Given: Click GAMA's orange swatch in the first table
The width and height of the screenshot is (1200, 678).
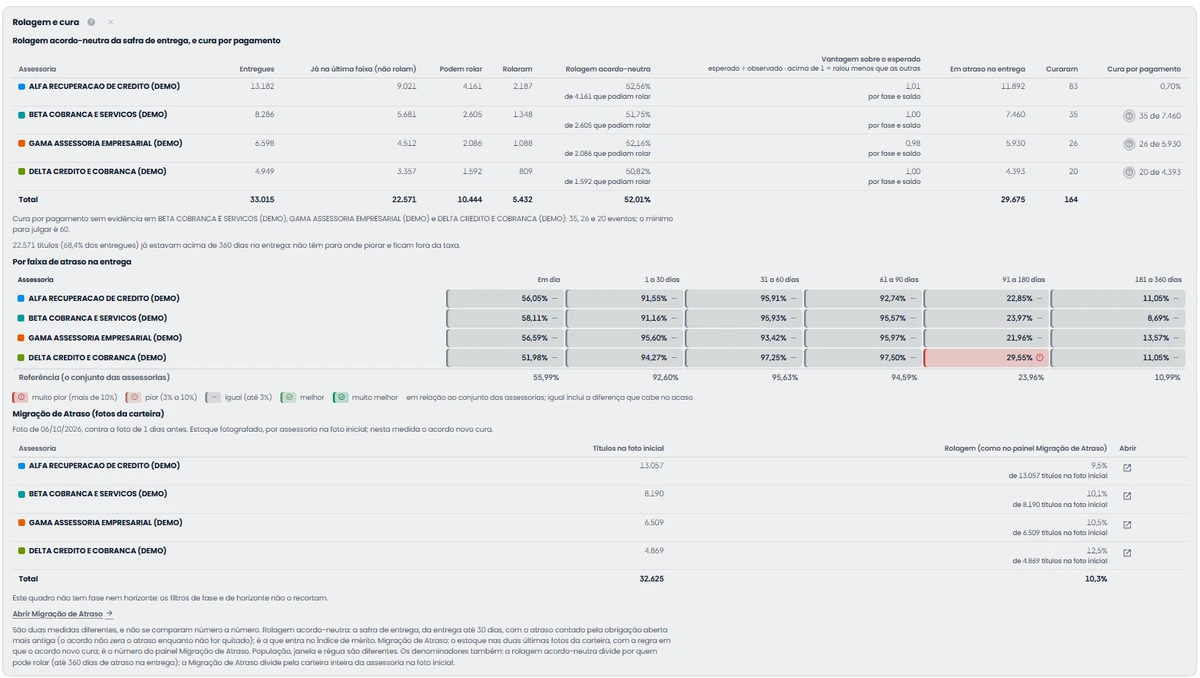Looking at the screenshot, I should click(21, 143).
